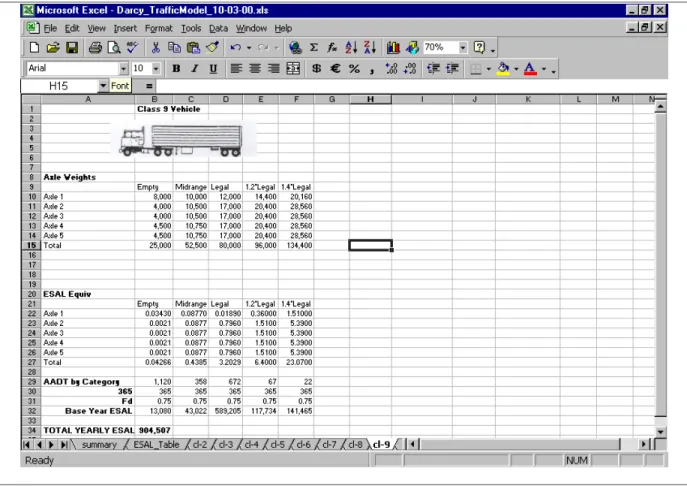Viewport: 687px width, 486px height.
Task: Open the Format menu
Action: click(x=159, y=28)
